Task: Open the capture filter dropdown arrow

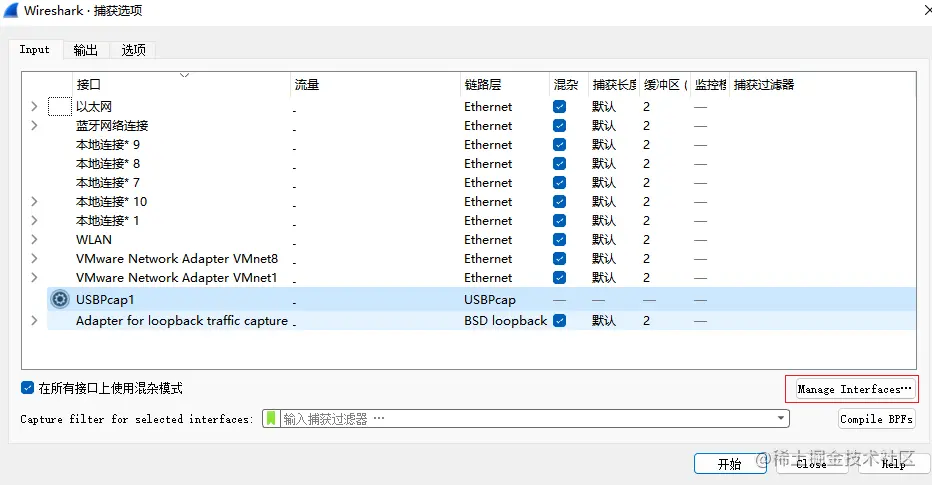Action: pos(780,418)
